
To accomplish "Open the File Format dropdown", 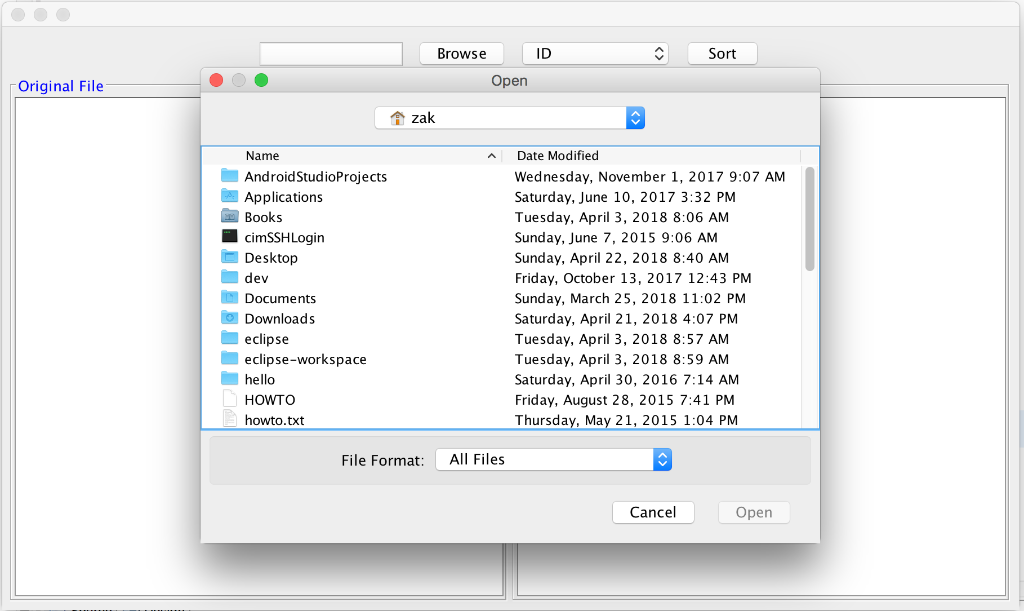I will click(x=554, y=460).
